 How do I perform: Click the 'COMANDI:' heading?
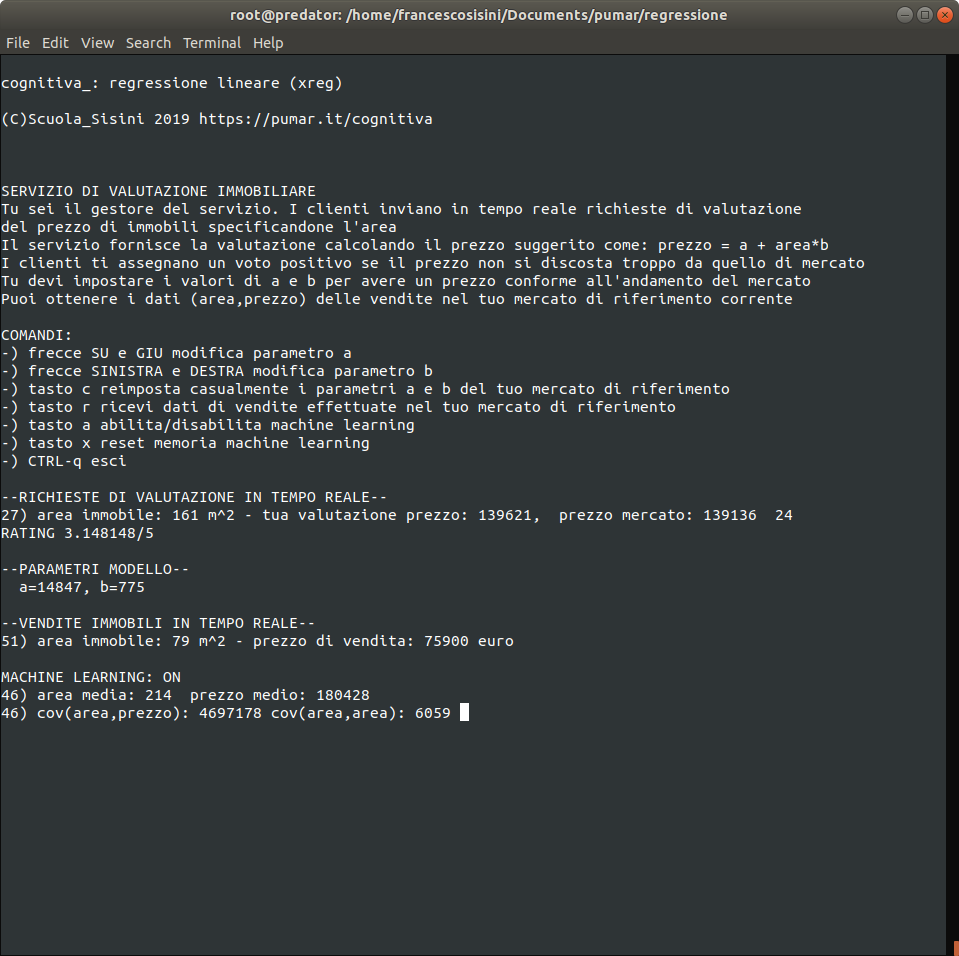[x=37, y=335]
